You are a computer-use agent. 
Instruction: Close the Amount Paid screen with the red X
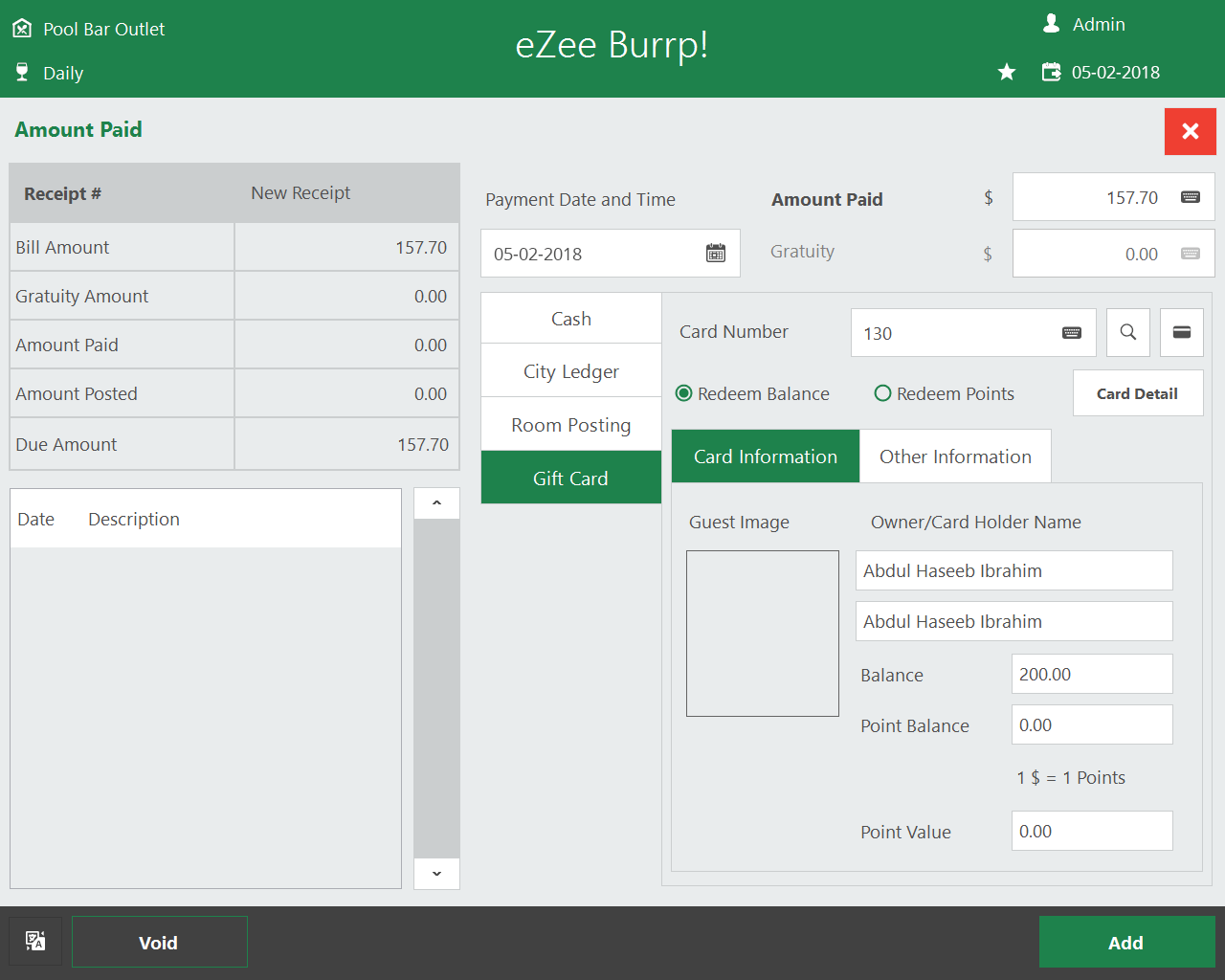1191,131
